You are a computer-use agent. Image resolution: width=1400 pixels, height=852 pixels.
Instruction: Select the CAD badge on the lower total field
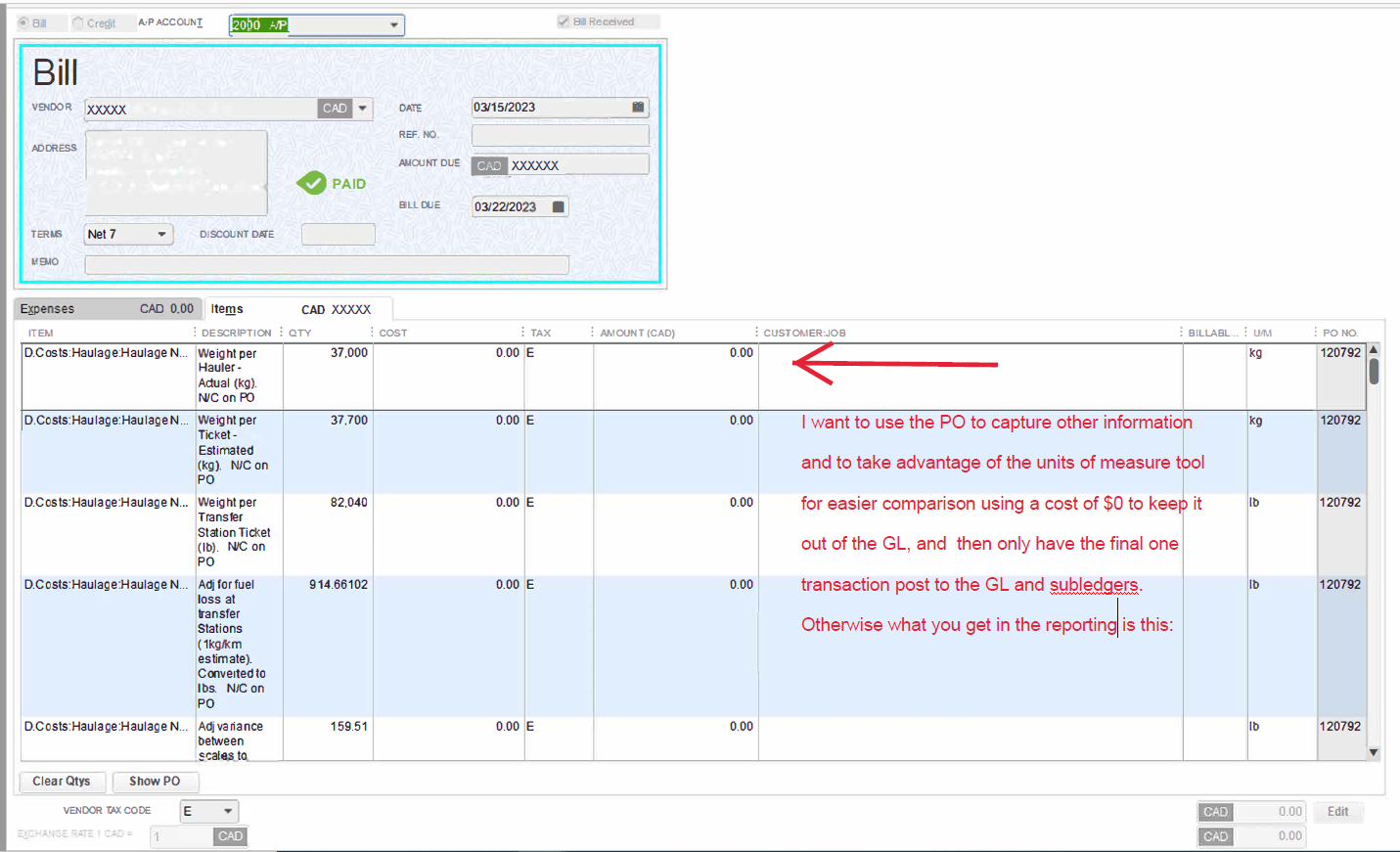coord(1215,836)
